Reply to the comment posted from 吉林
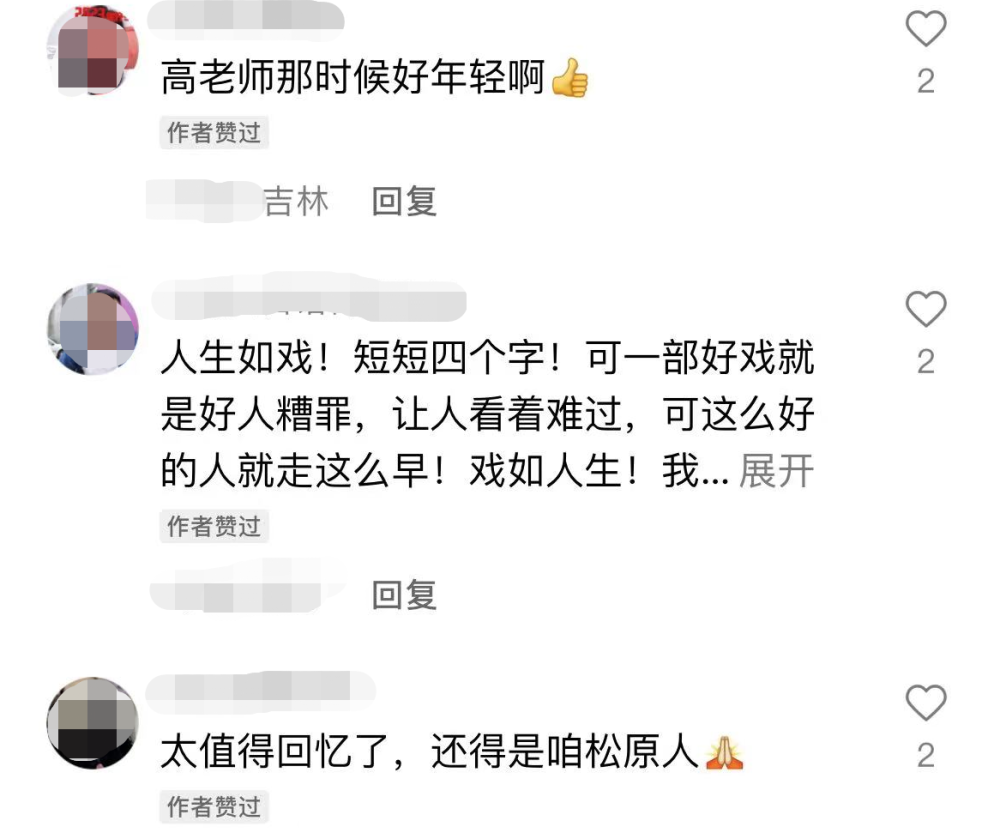 (x=404, y=201)
